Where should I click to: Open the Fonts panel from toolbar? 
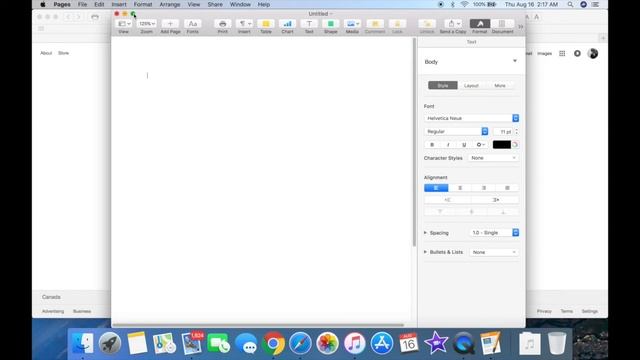(193, 24)
